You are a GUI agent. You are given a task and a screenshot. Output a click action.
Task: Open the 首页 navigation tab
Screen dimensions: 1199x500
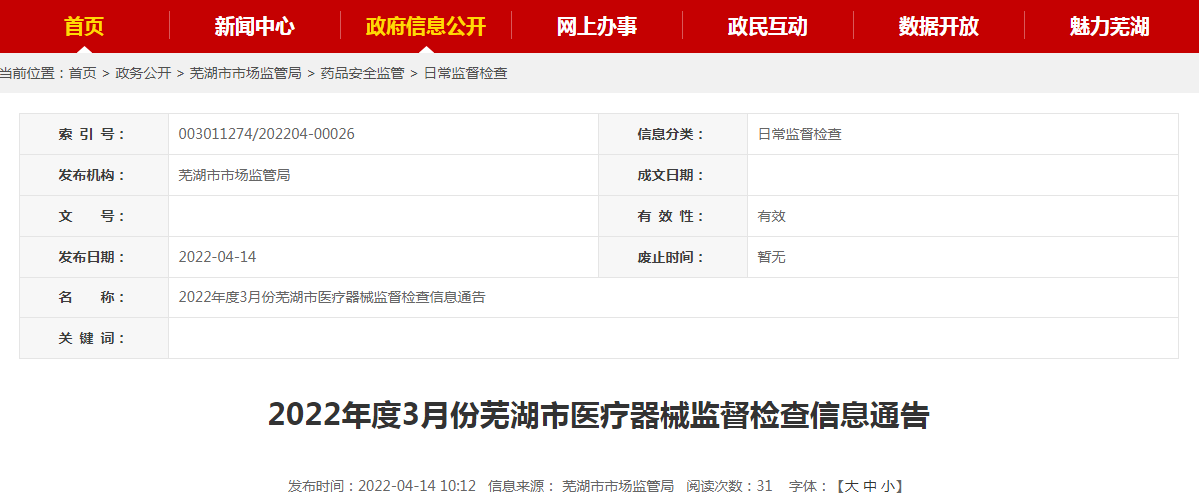coord(84,26)
